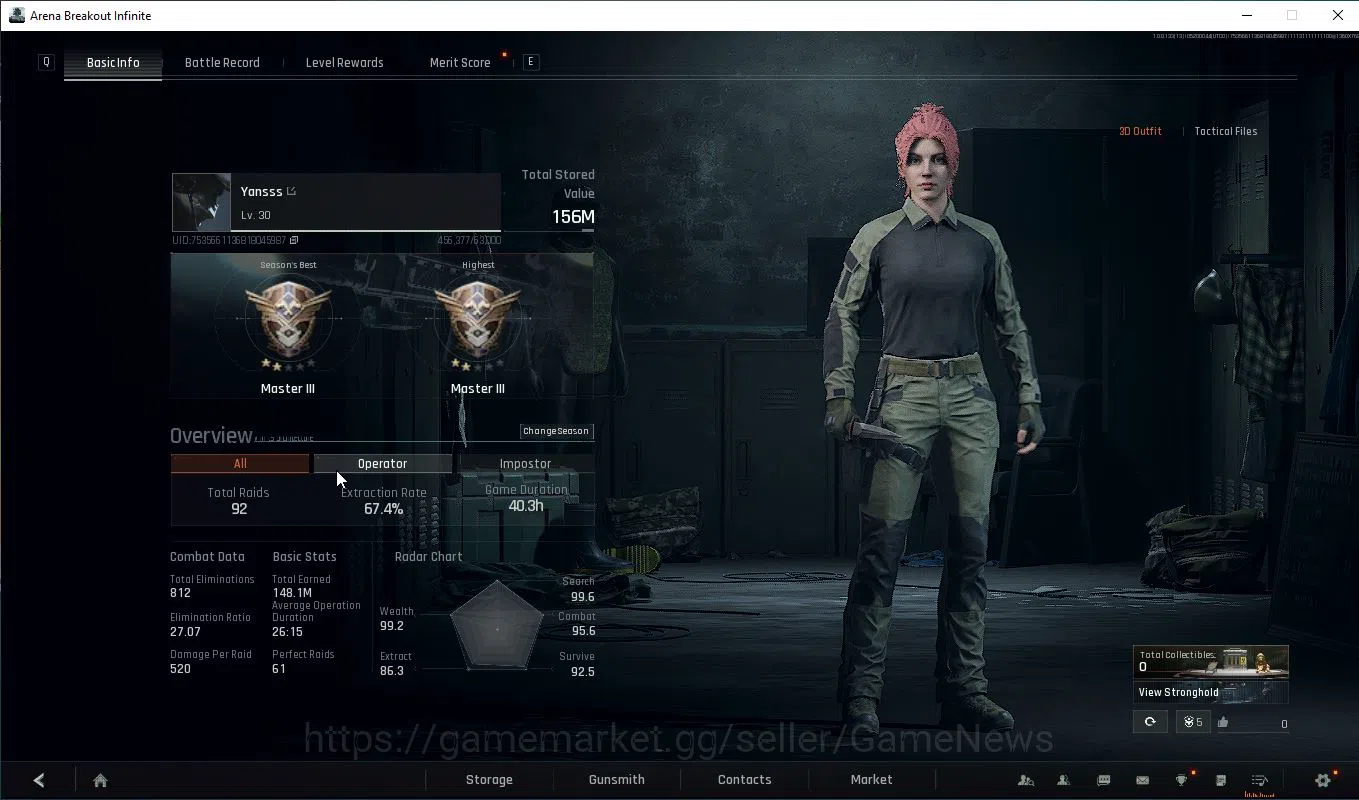The height and width of the screenshot is (800, 1359).
Task: Click the Lv. 30 level text
Action: tap(256, 215)
